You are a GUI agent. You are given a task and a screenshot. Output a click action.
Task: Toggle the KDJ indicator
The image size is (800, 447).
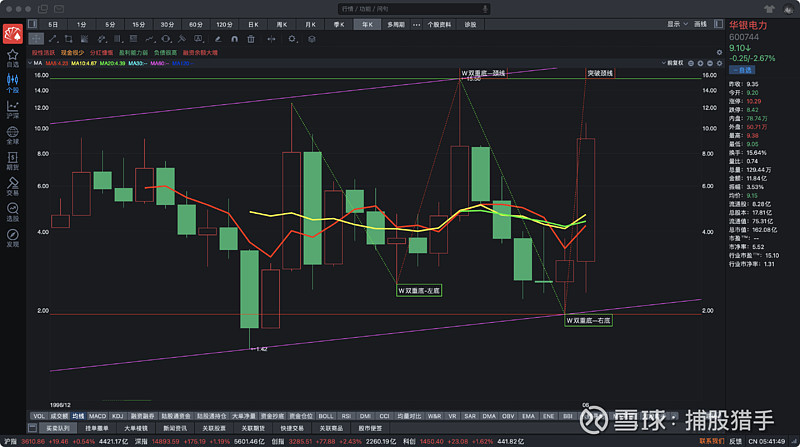(117, 416)
